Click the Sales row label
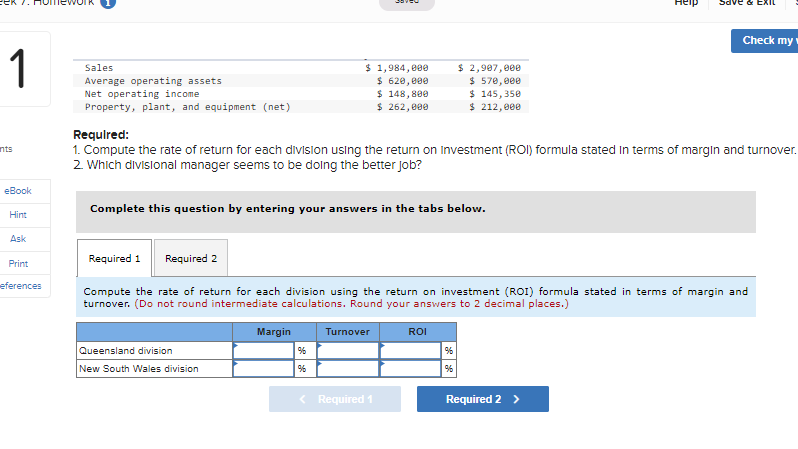Viewport: 798px width, 449px height. [x=99, y=68]
